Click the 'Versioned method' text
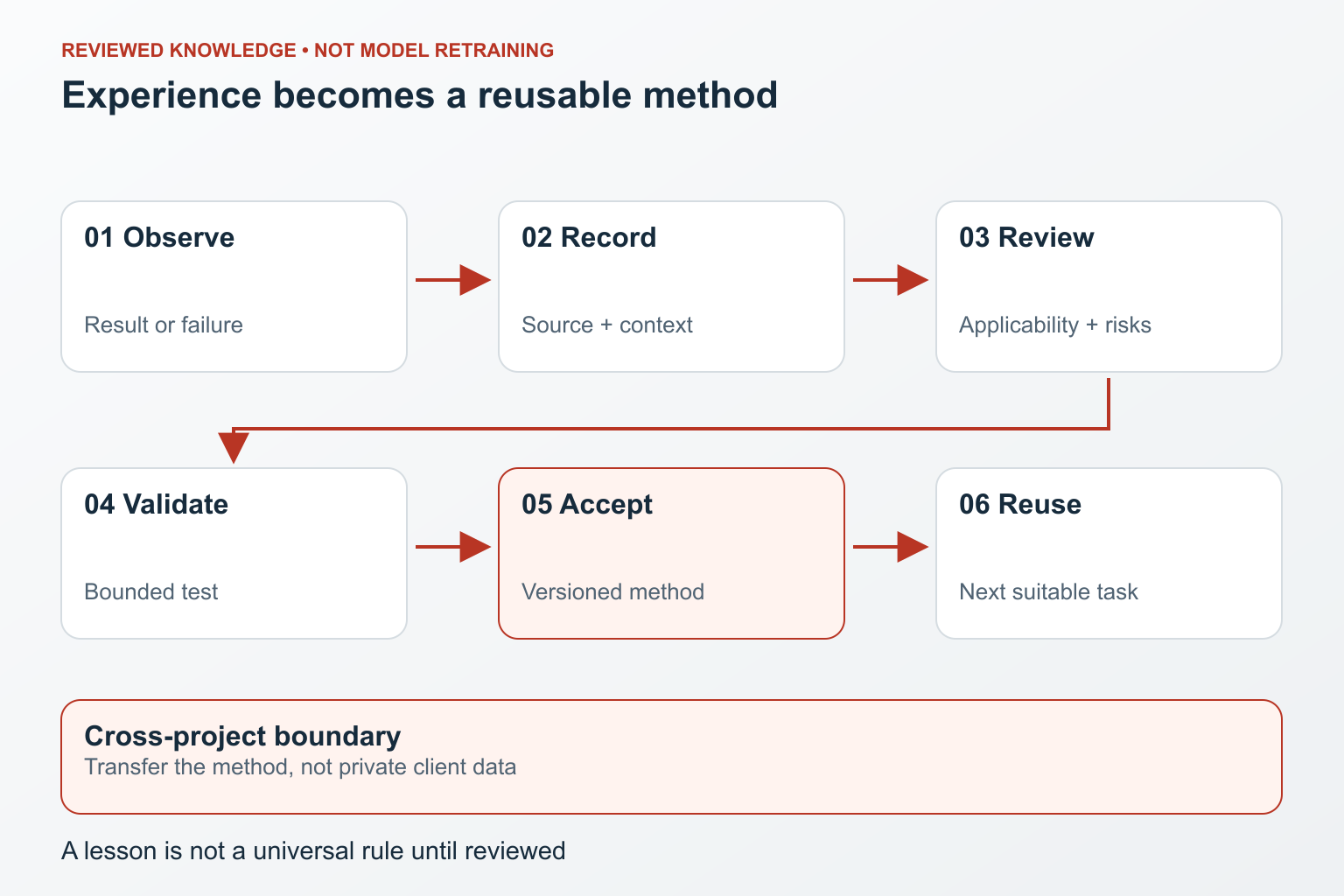1344x896 pixels. point(613,591)
